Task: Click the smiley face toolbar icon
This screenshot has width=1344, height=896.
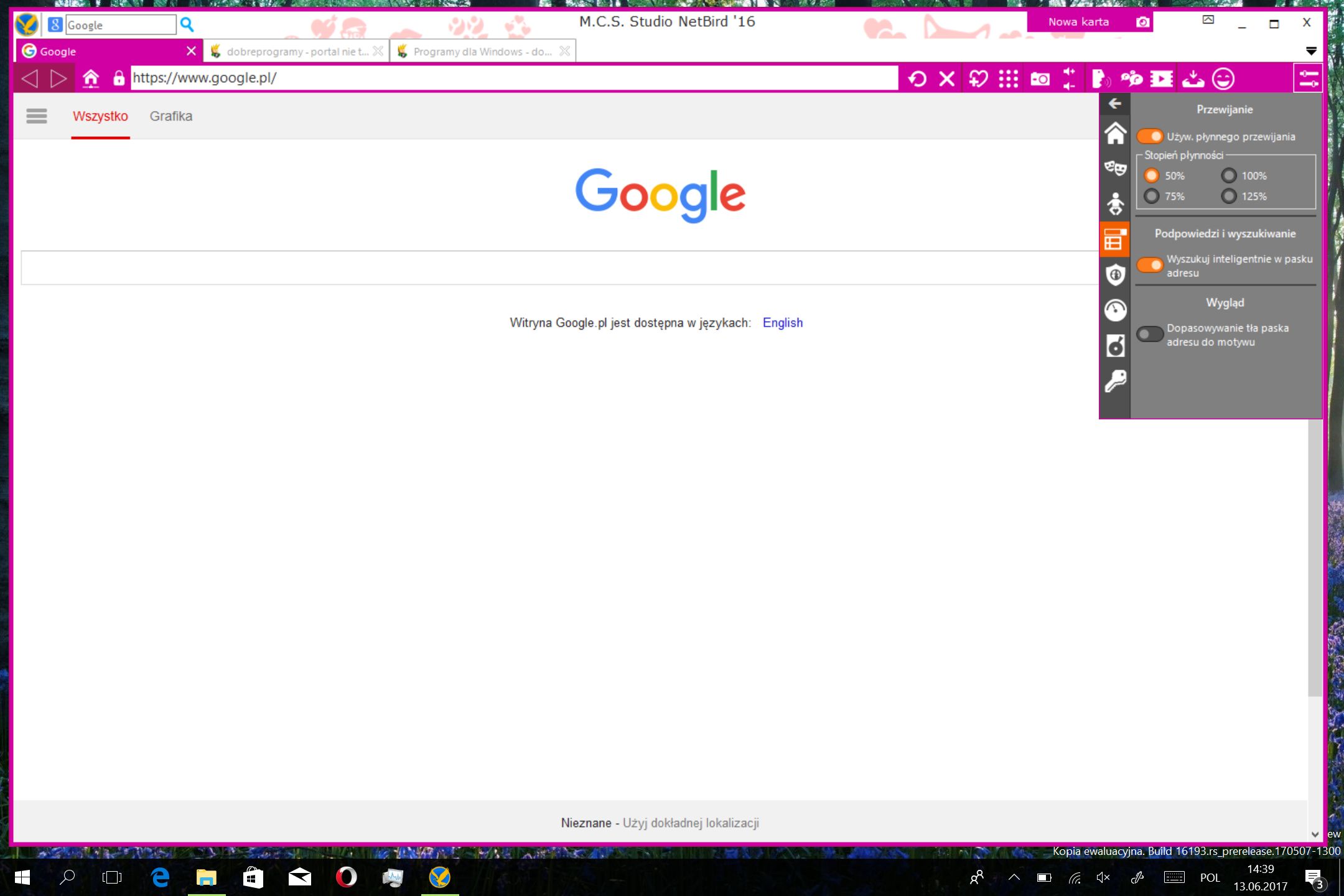Action: click(x=1223, y=79)
